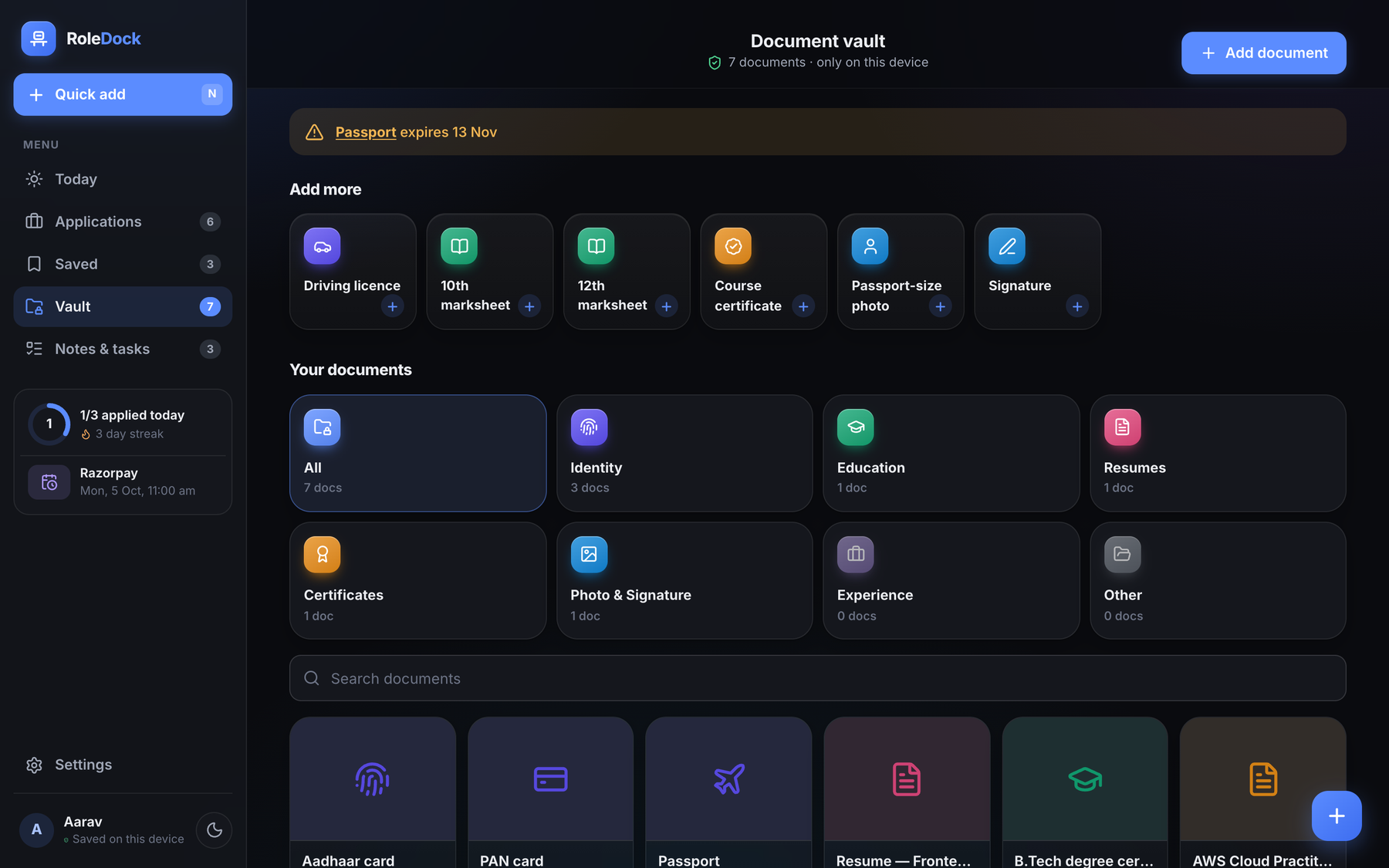Add a Course certificate with its plus icon
The image size is (1389, 868).
803,306
